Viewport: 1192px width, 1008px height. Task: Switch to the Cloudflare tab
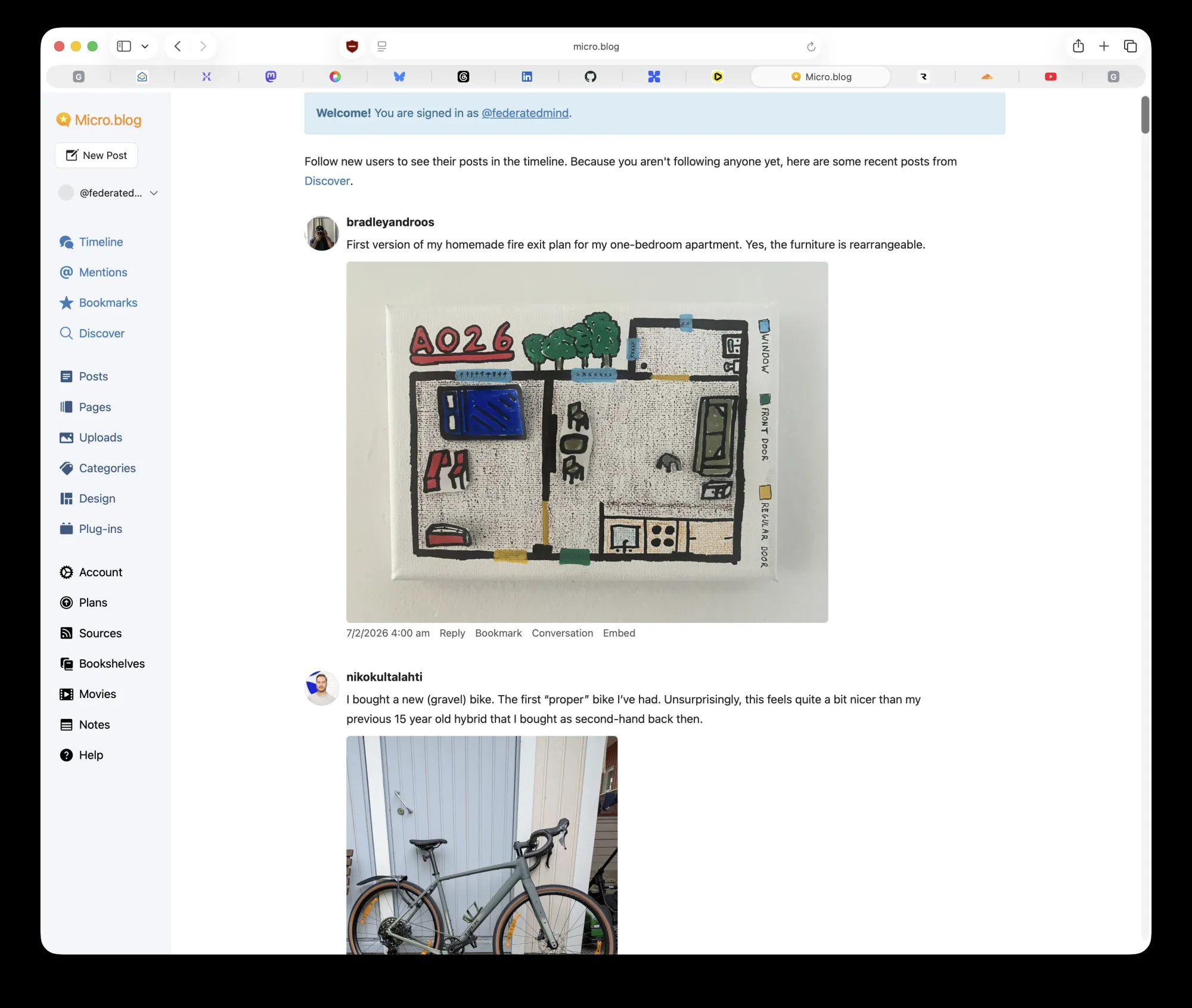pyautogui.click(x=987, y=76)
